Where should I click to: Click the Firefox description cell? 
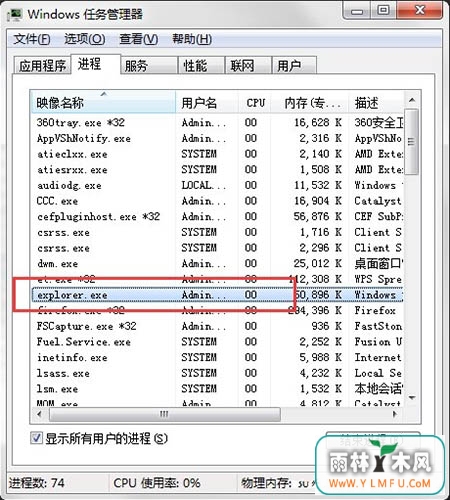[375, 311]
